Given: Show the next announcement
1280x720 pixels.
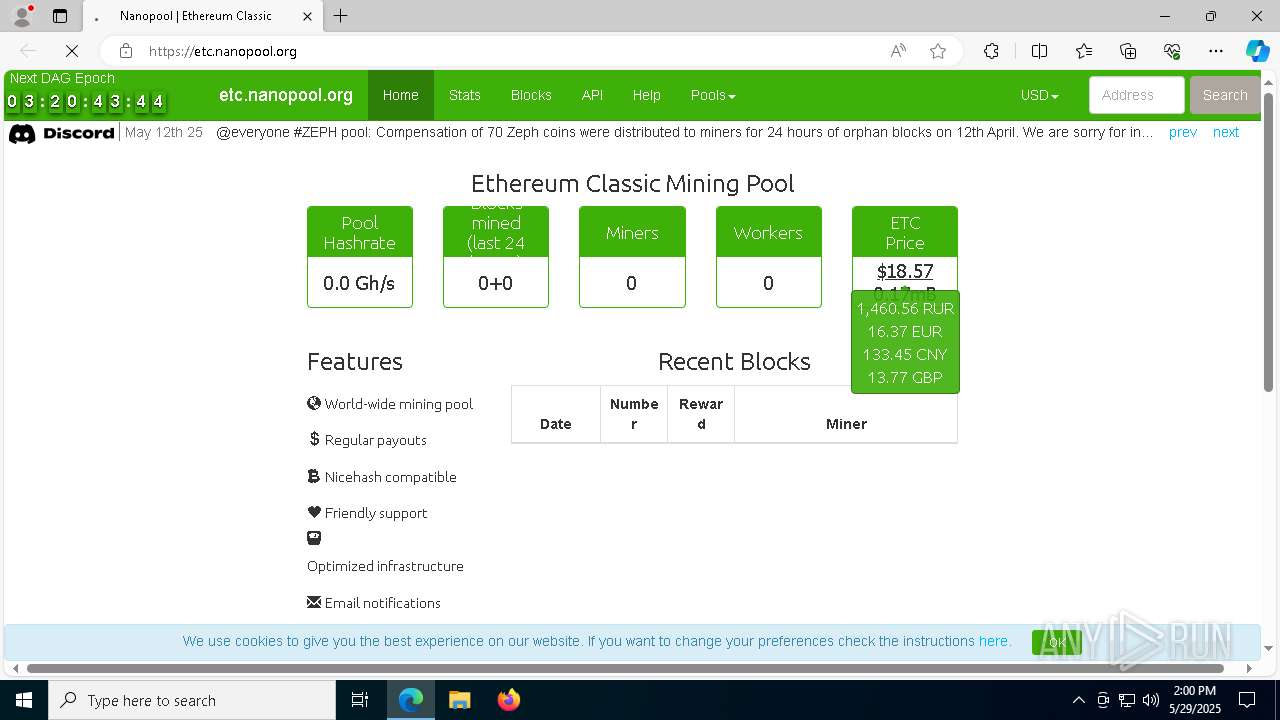Looking at the screenshot, I should pyautogui.click(x=1225, y=132).
